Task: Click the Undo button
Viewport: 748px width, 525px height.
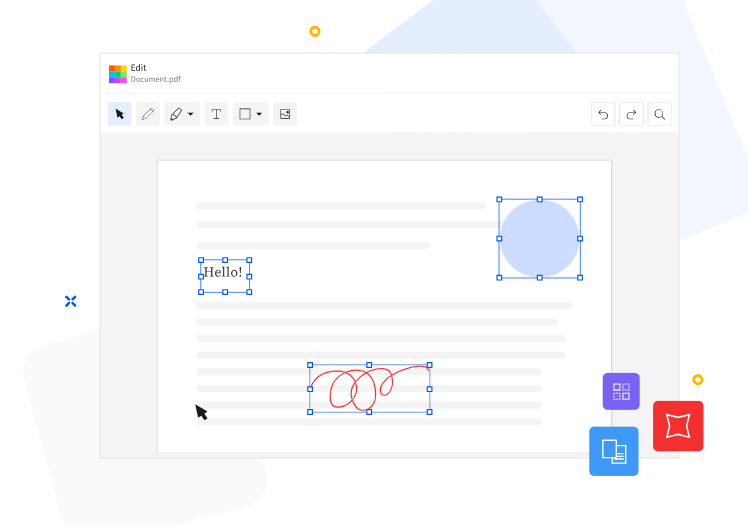Action: (x=603, y=114)
